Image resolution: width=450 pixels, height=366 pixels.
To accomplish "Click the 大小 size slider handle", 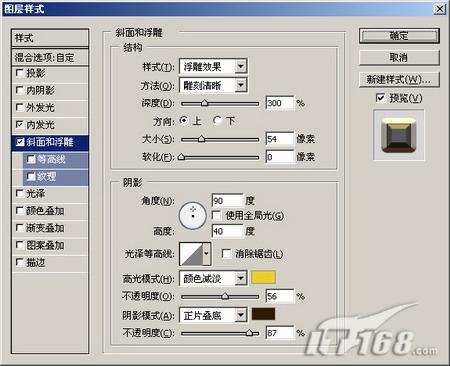I will pyautogui.click(x=202, y=139).
